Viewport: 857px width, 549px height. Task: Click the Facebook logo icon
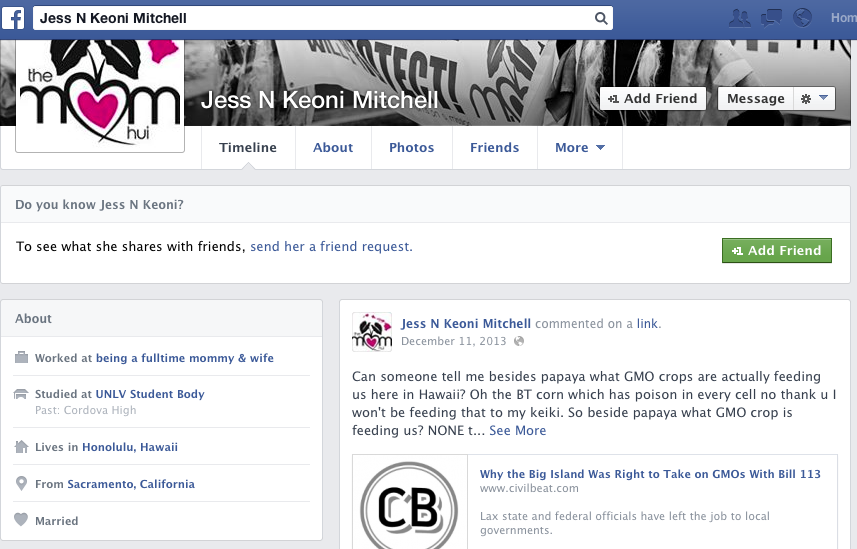14,18
